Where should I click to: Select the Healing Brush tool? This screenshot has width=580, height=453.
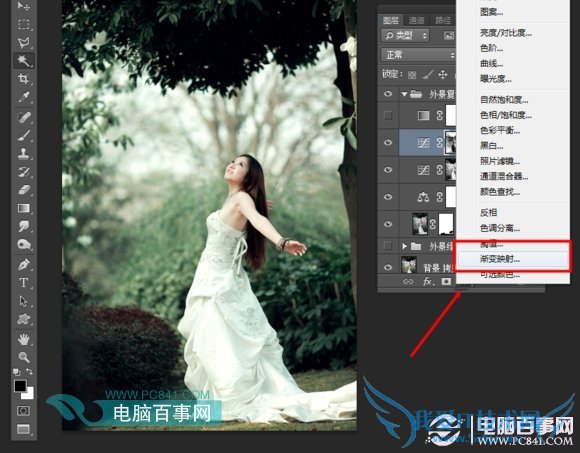[24, 117]
